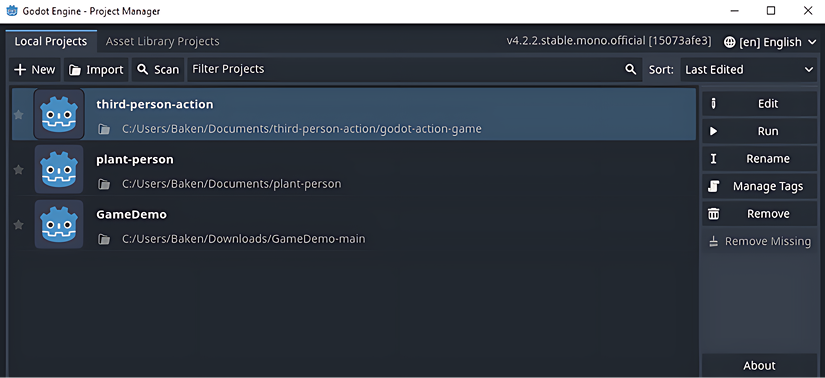Edit the selected project

[x=759, y=104]
